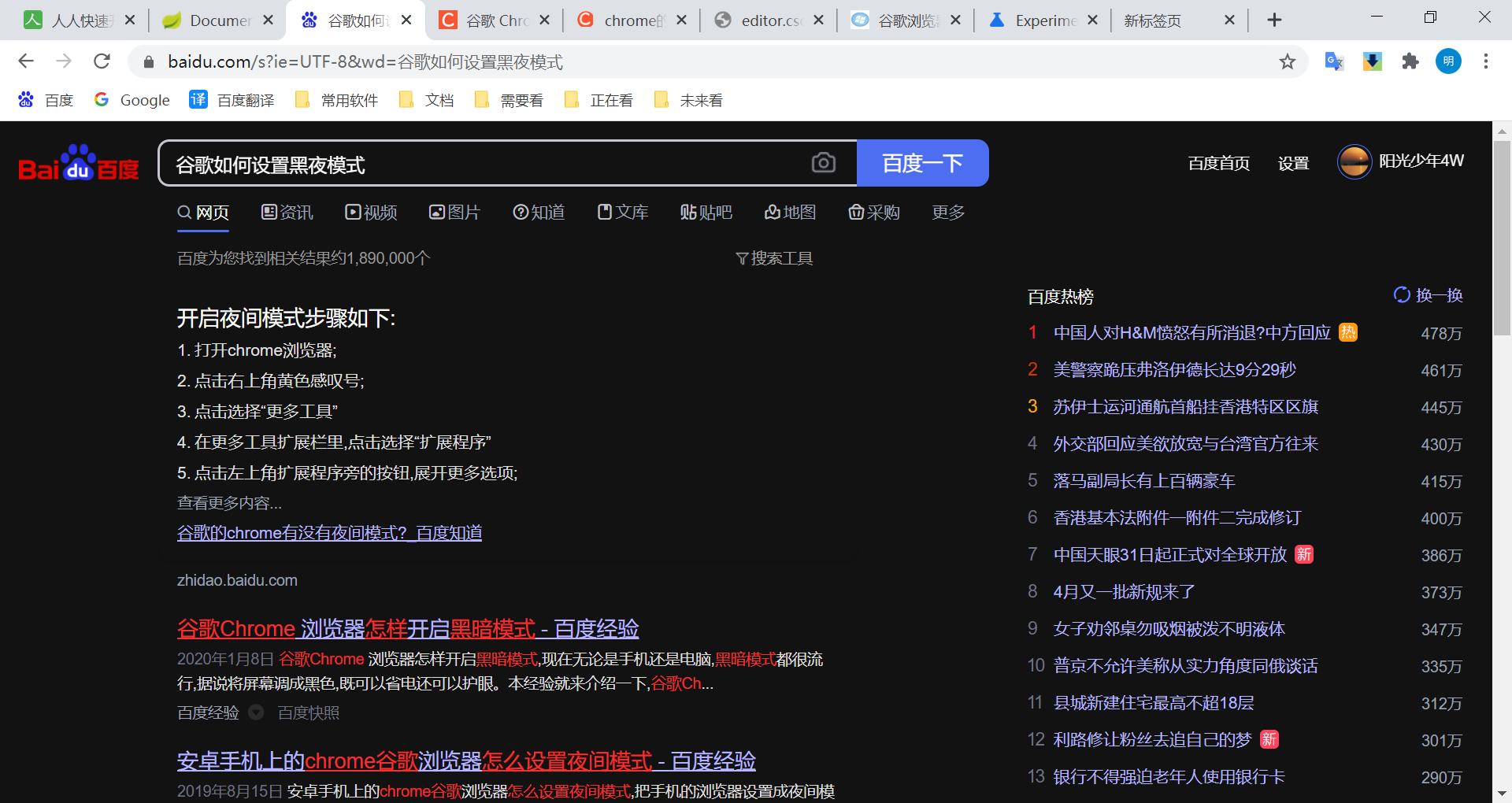Screen dimensions: 1512x803
Task: Click the 百度快照 link
Action: click(x=309, y=712)
